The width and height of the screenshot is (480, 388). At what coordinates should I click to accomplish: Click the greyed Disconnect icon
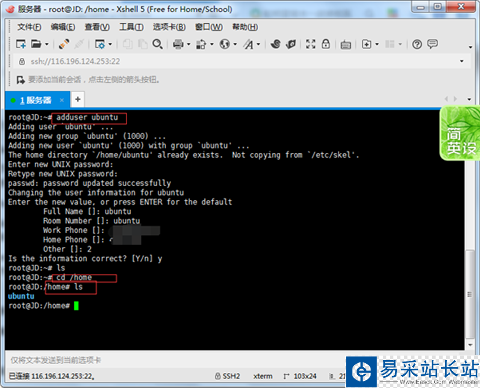79,44
